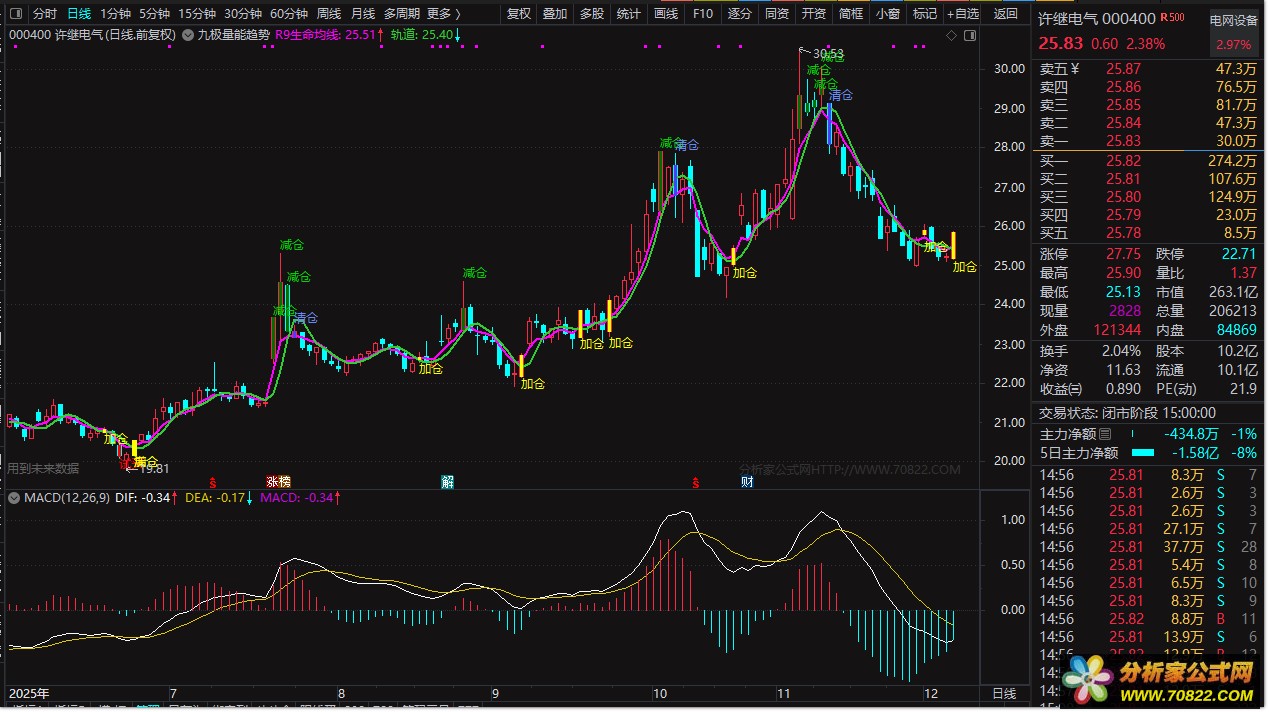
Task: Switch to the 分时 chart tab
Action: (x=45, y=14)
